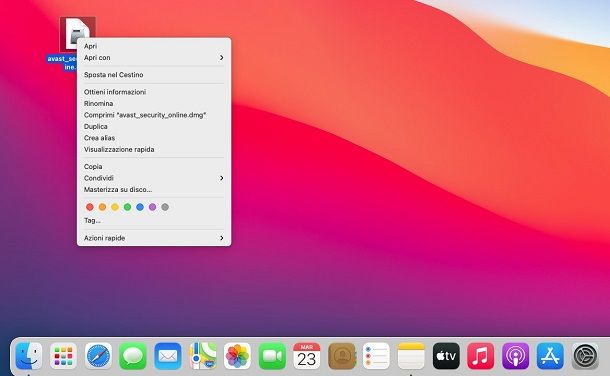Apply the purple tag color
The width and height of the screenshot is (610, 376).
pos(152,207)
